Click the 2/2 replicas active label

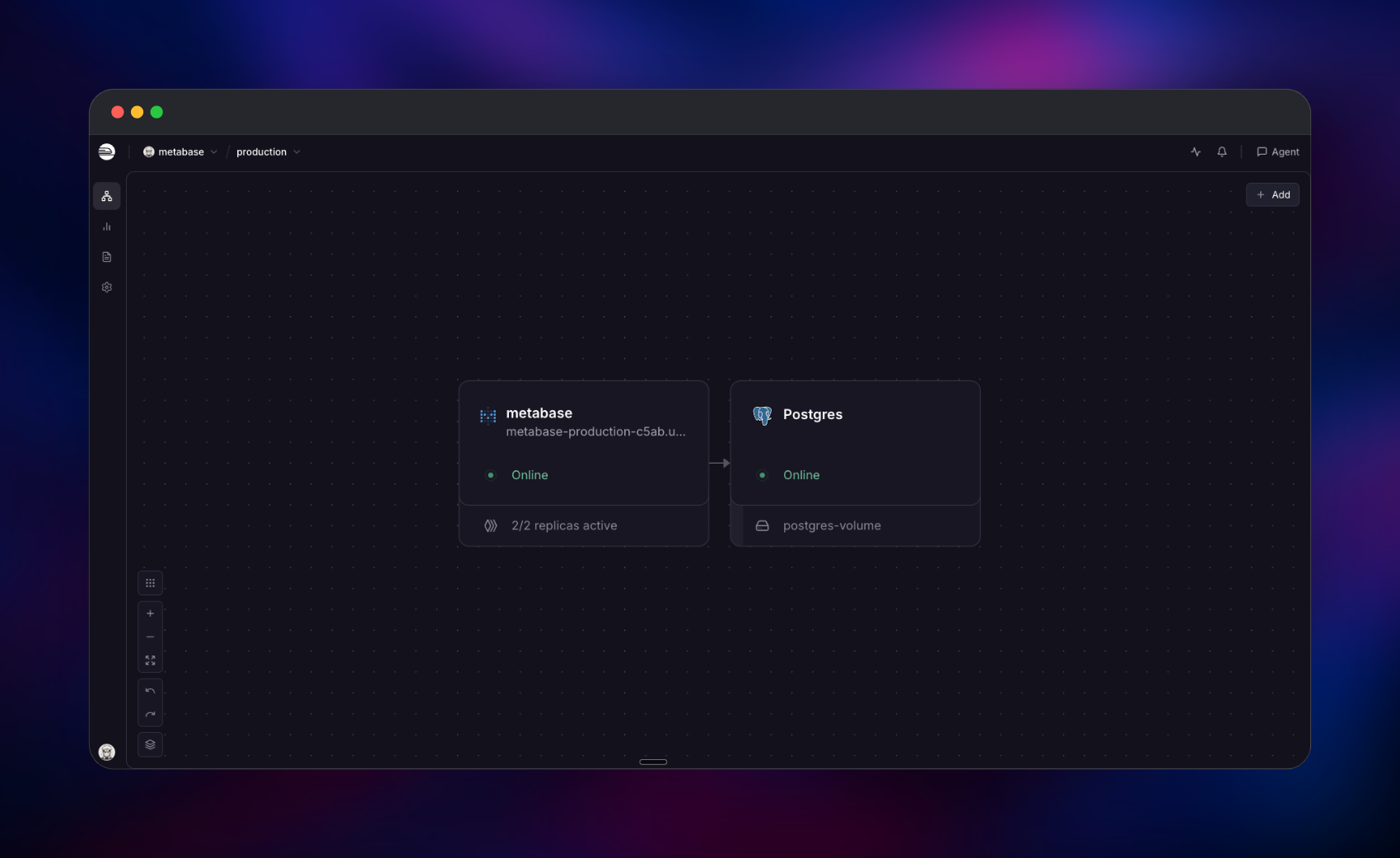(x=564, y=525)
